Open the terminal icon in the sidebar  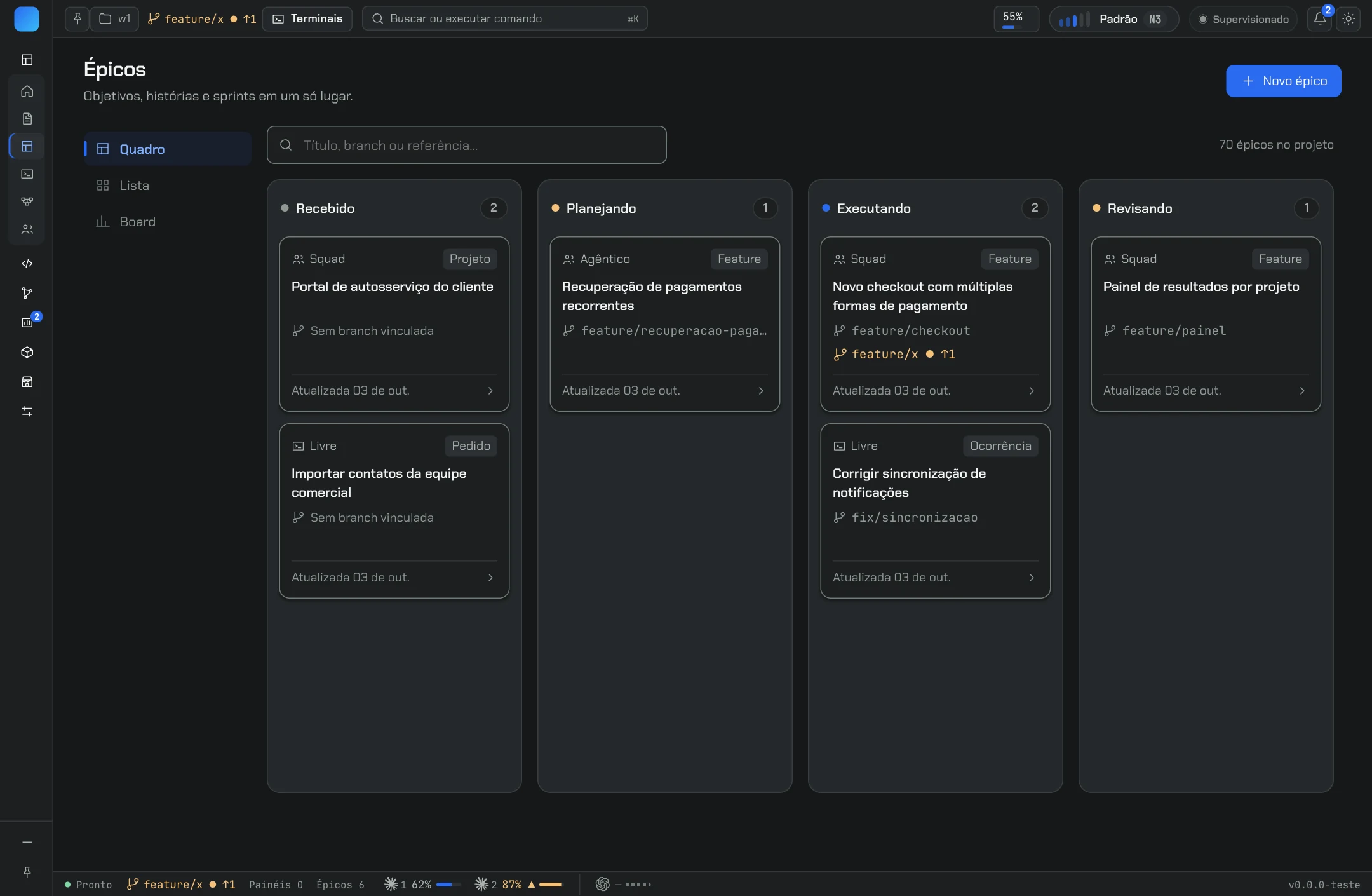27,173
